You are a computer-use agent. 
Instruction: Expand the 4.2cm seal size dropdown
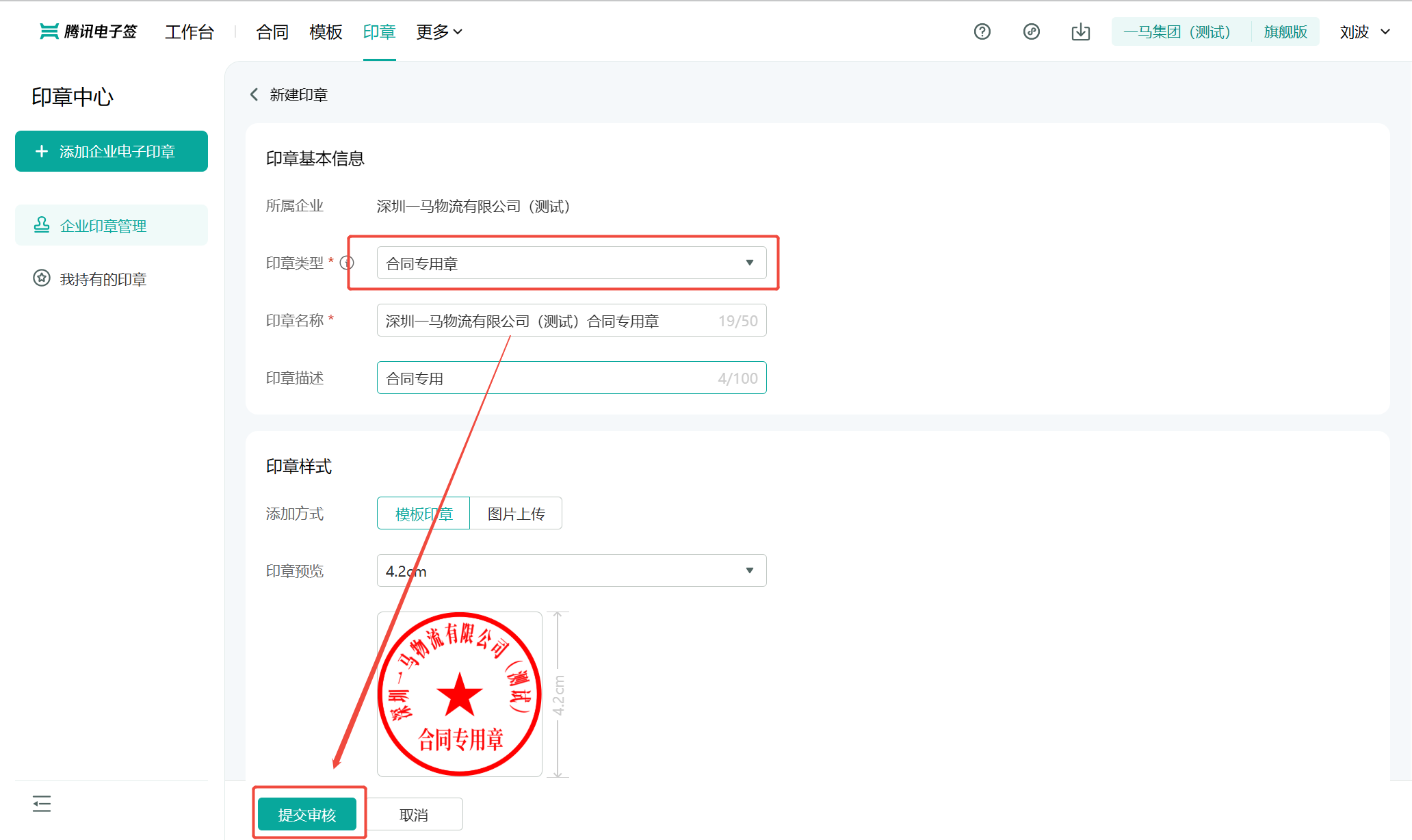click(571, 571)
